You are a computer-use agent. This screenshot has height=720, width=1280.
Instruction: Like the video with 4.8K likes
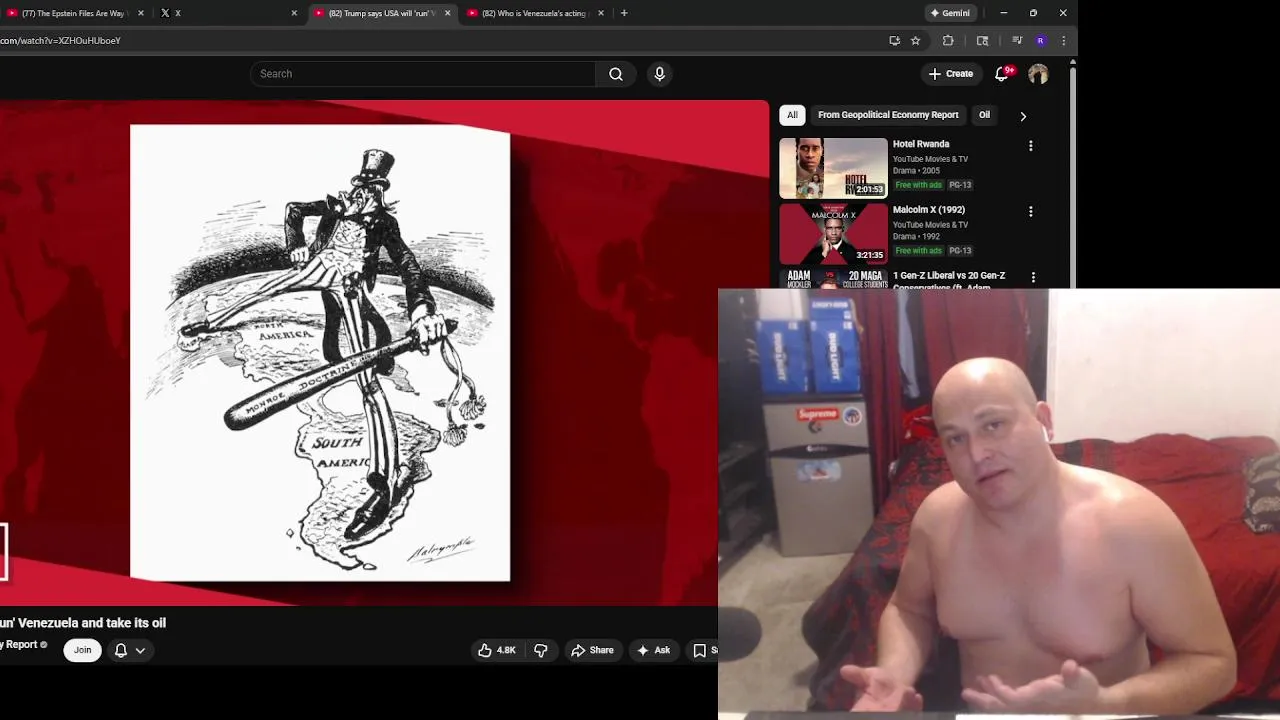(x=497, y=650)
